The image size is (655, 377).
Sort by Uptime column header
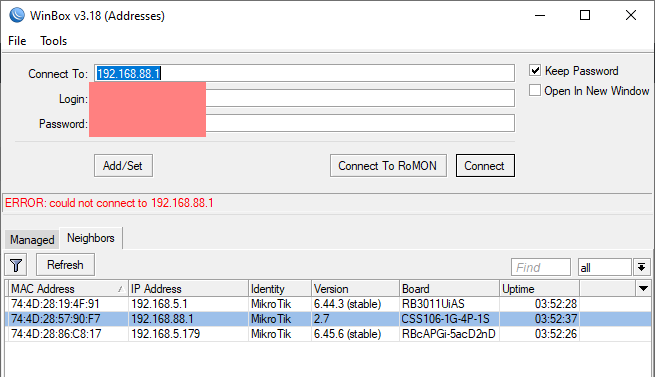(539, 289)
